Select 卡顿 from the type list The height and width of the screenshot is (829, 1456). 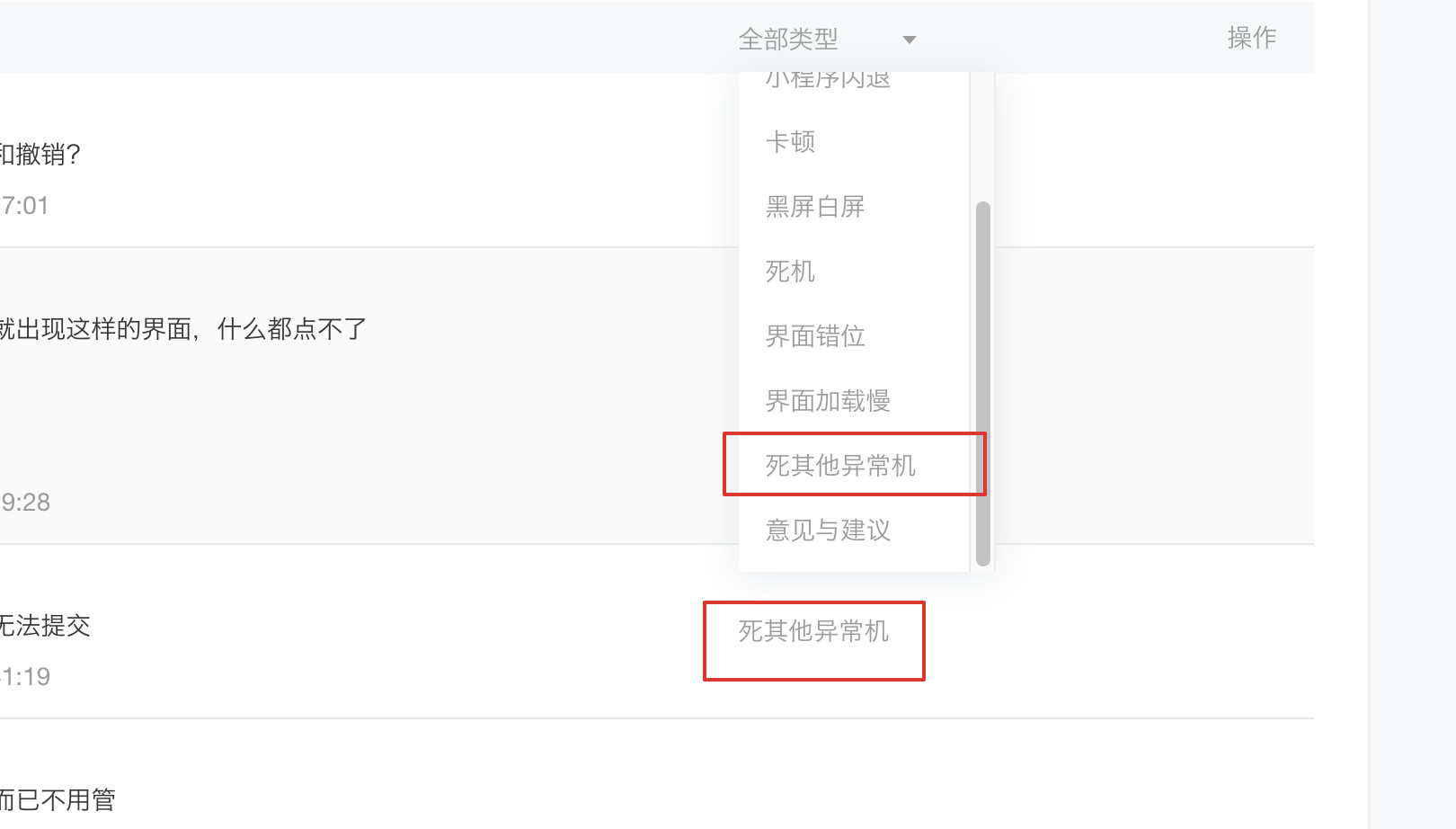click(791, 142)
